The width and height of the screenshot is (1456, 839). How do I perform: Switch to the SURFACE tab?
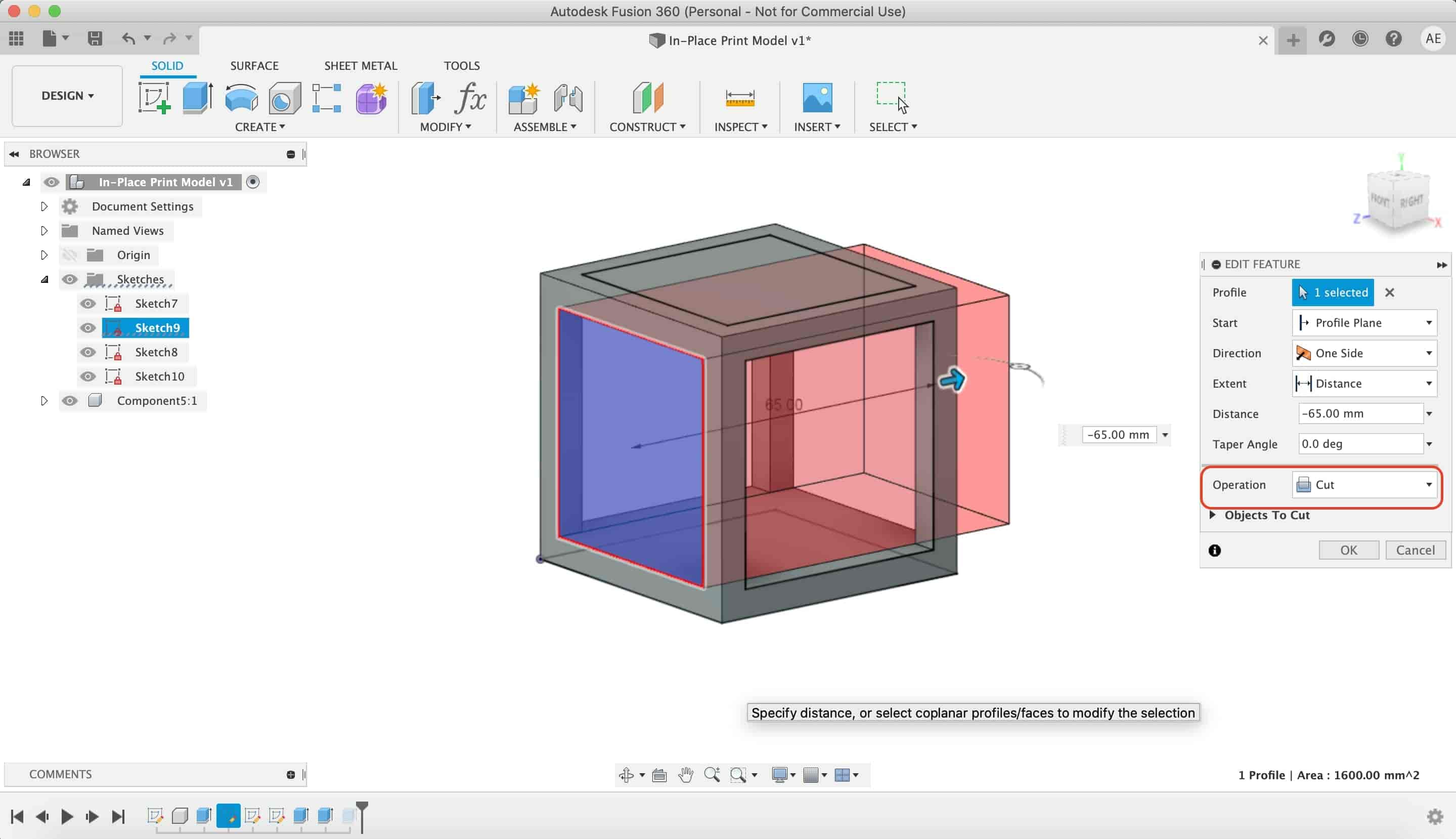tap(254, 66)
